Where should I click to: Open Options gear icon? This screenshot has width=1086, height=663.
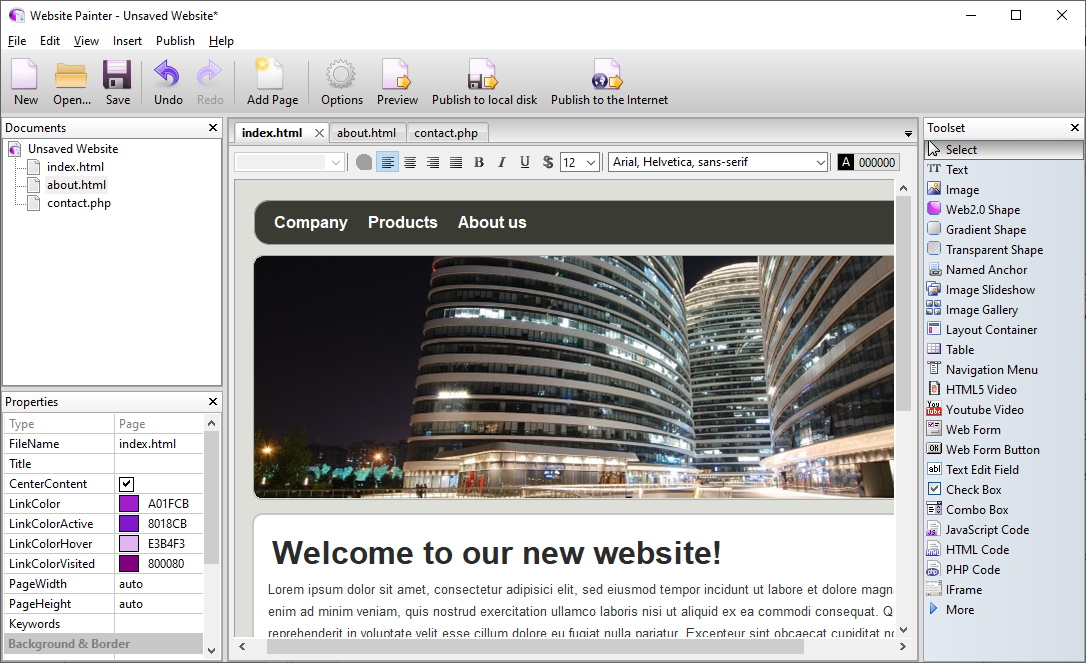point(341,74)
